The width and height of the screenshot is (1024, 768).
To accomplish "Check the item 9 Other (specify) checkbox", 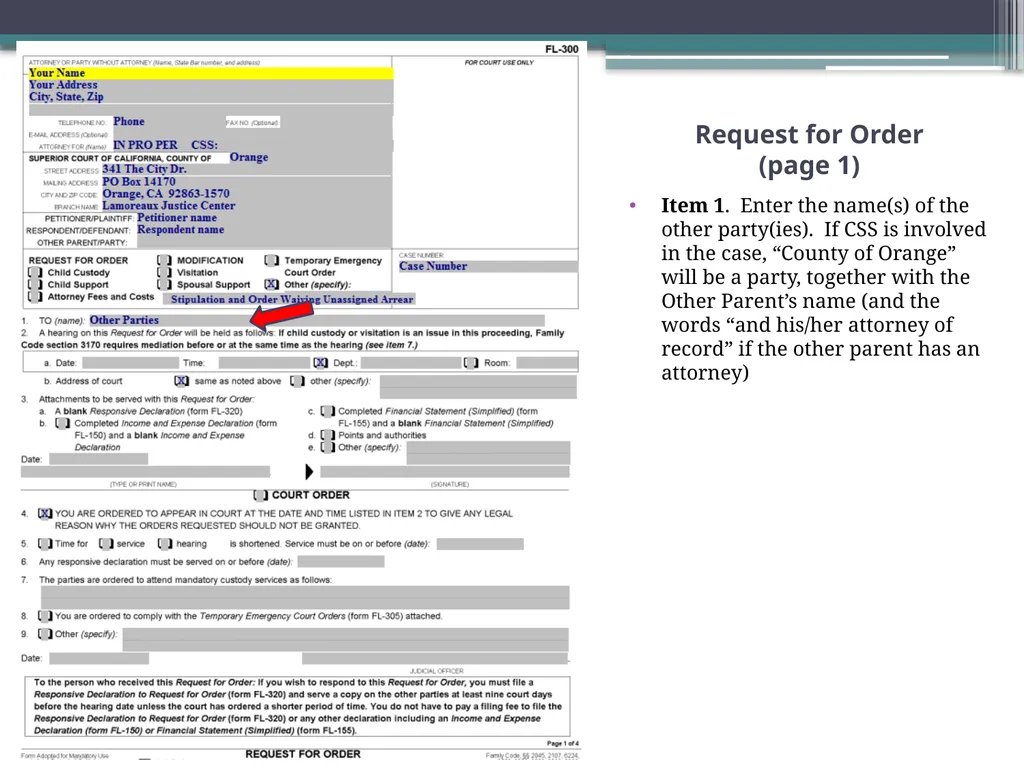I will [45, 634].
